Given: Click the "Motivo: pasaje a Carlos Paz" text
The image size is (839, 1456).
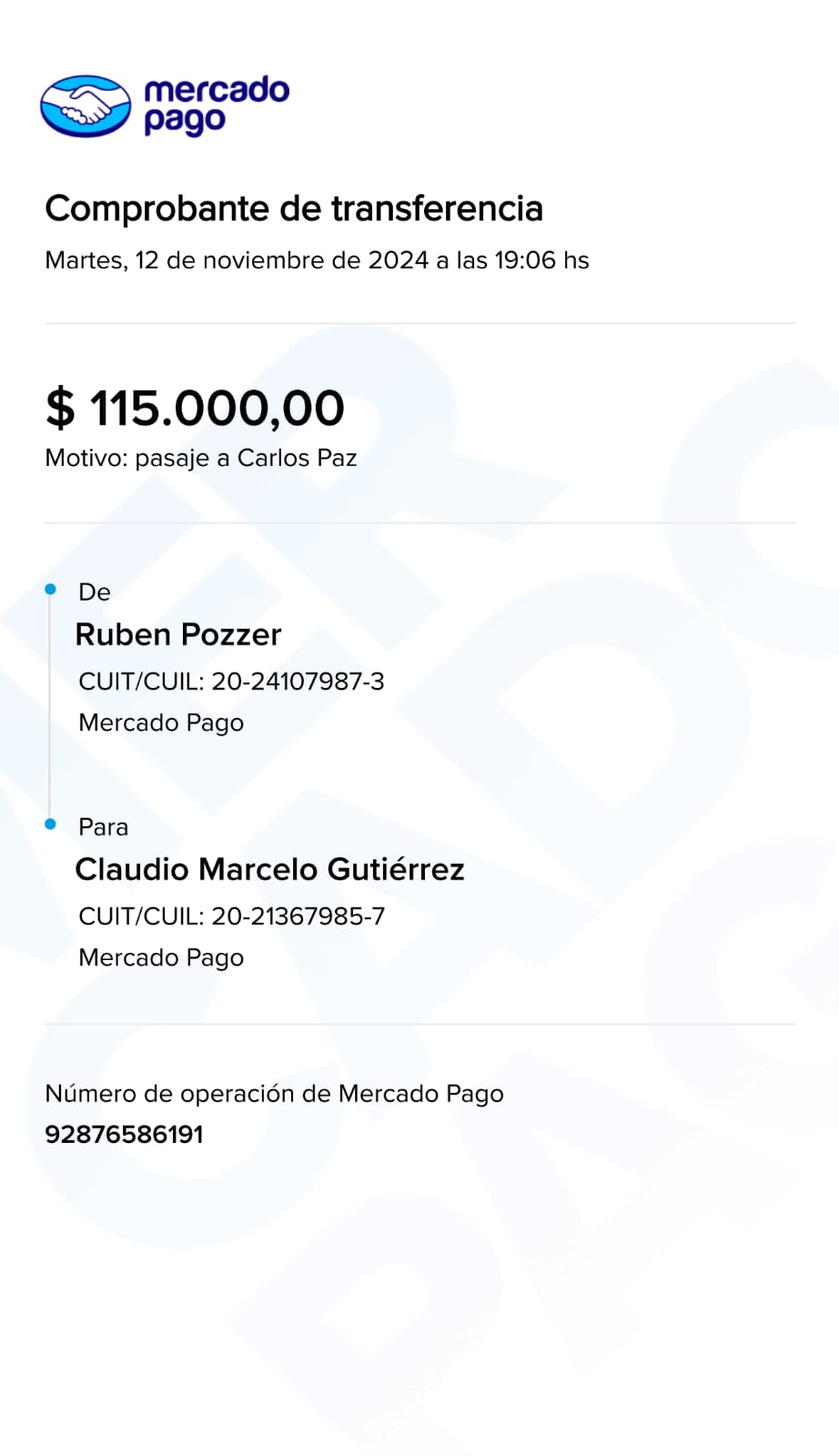Looking at the screenshot, I should [201, 458].
